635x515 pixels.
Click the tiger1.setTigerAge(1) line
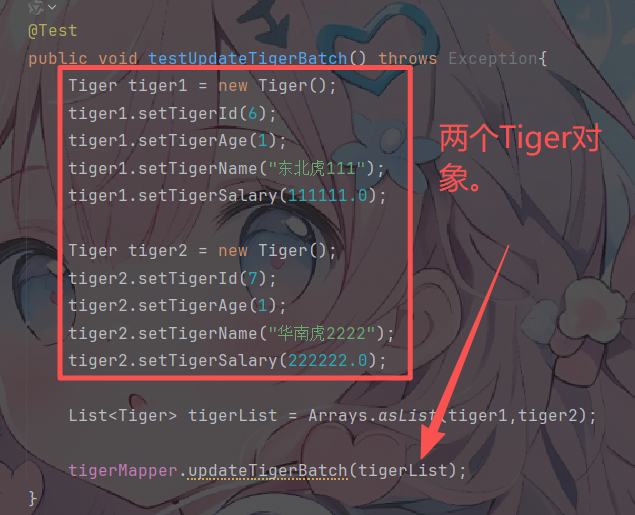pyautogui.click(x=177, y=141)
